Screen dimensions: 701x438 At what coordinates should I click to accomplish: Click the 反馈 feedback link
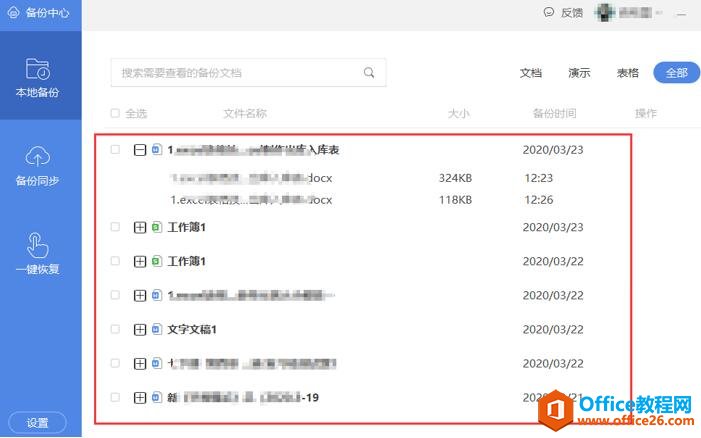572,13
